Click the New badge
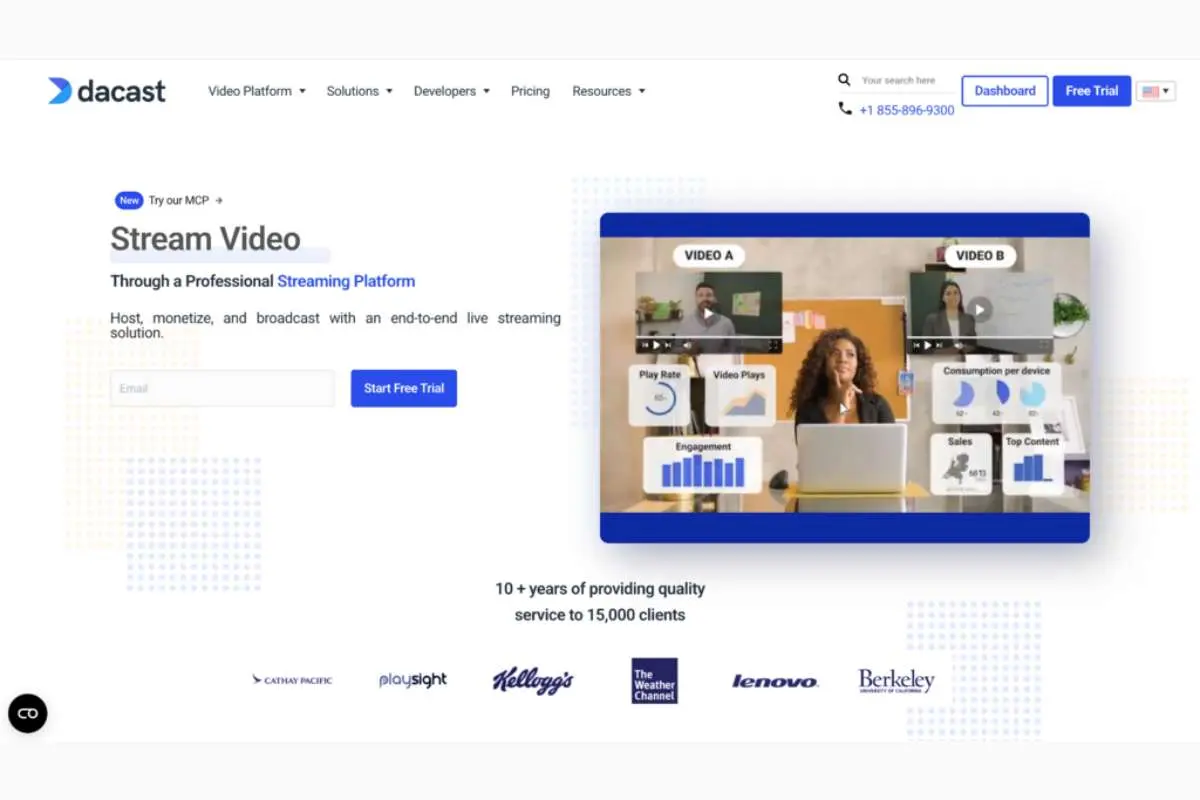This screenshot has height=800, width=1200. (x=129, y=200)
